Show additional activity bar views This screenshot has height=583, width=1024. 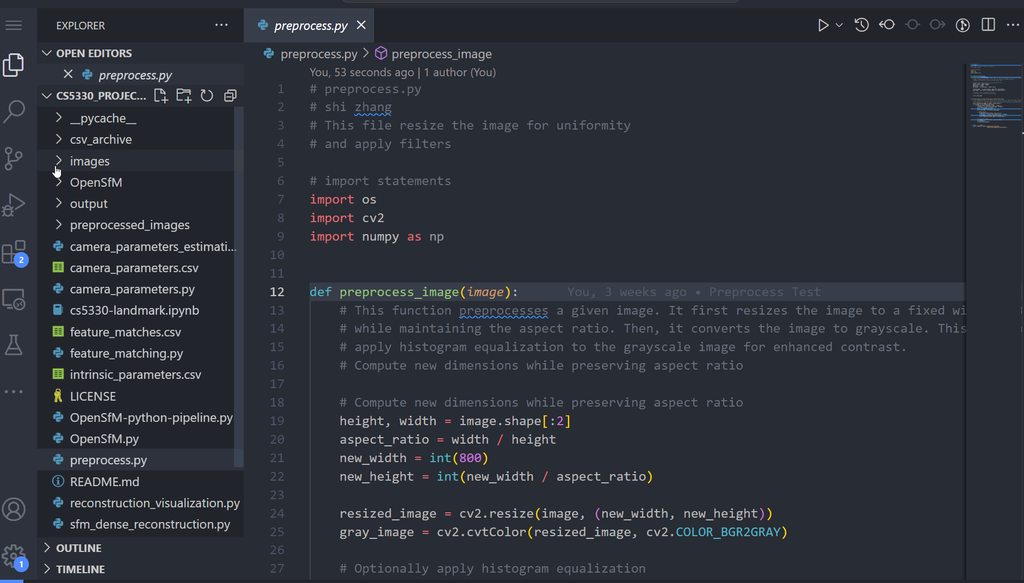point(14,392)
